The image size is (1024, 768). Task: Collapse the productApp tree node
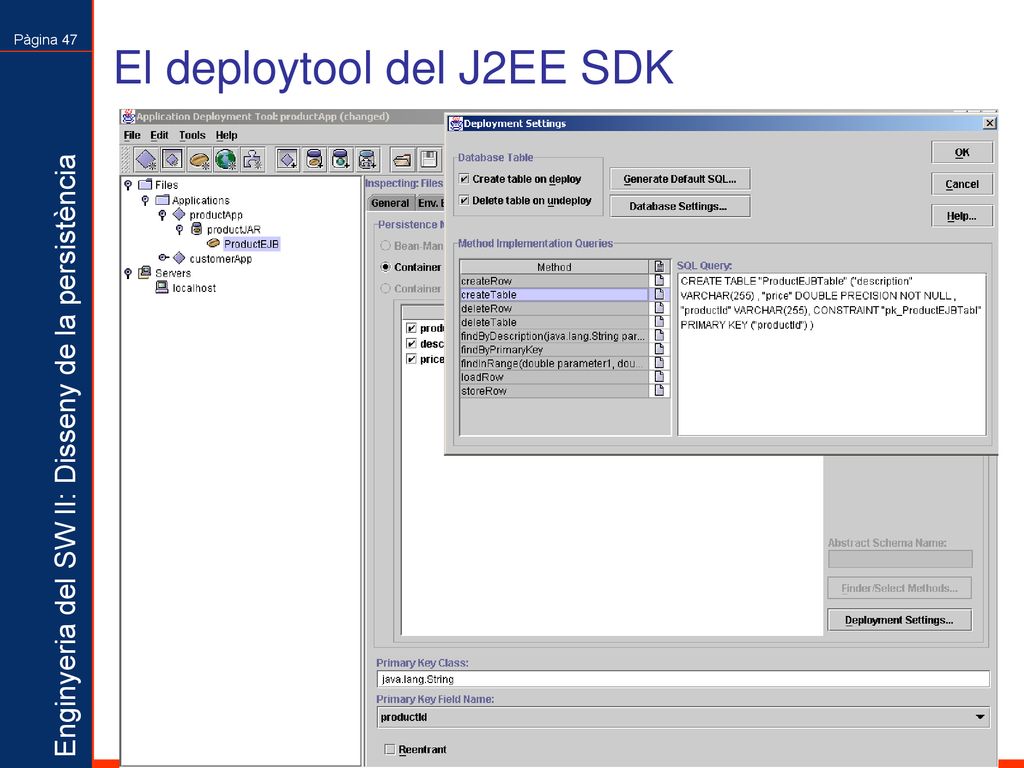(163, 214)
